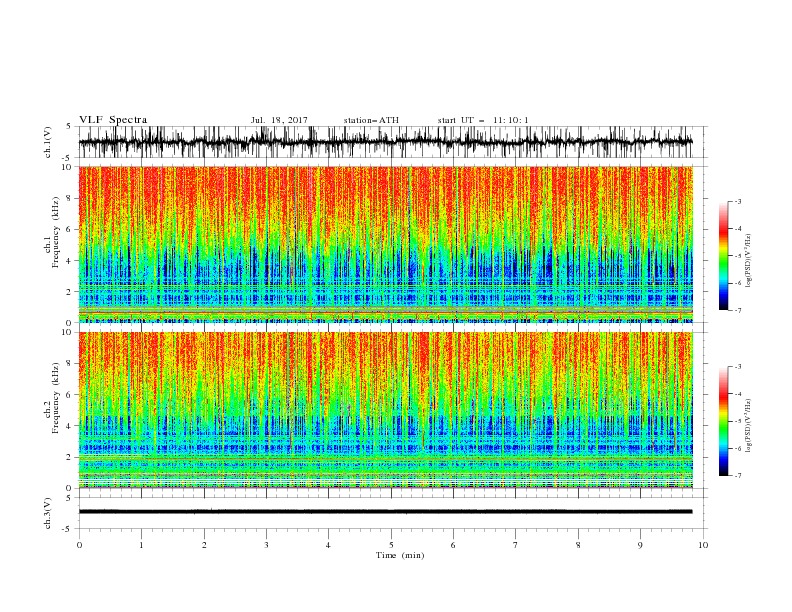Click the 'VLF Spectra' title text
The image size is (792, 612).
click(113, 120)
